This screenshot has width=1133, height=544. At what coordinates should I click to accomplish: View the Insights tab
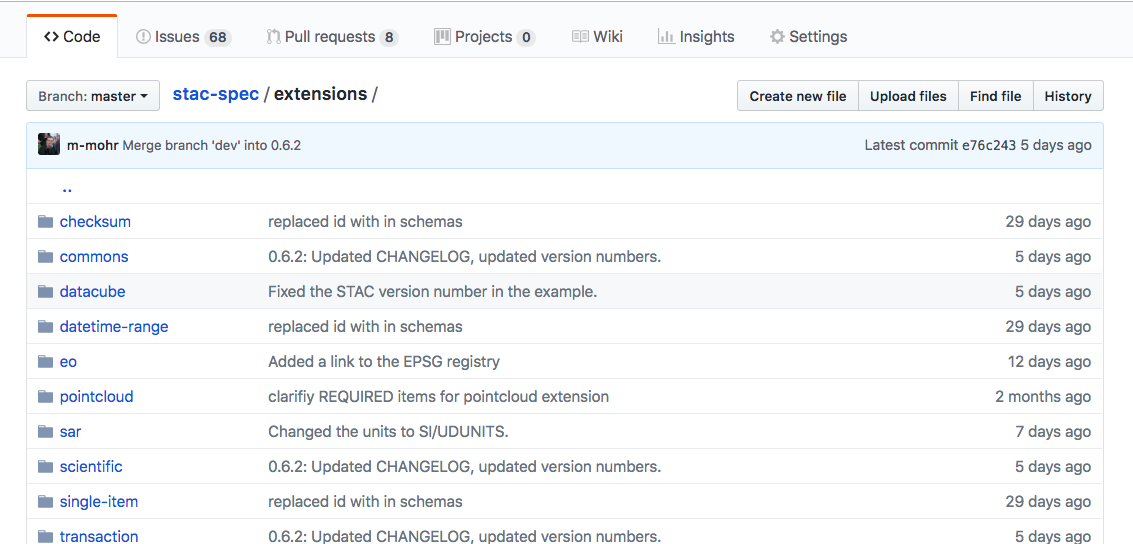coord(696,37)
